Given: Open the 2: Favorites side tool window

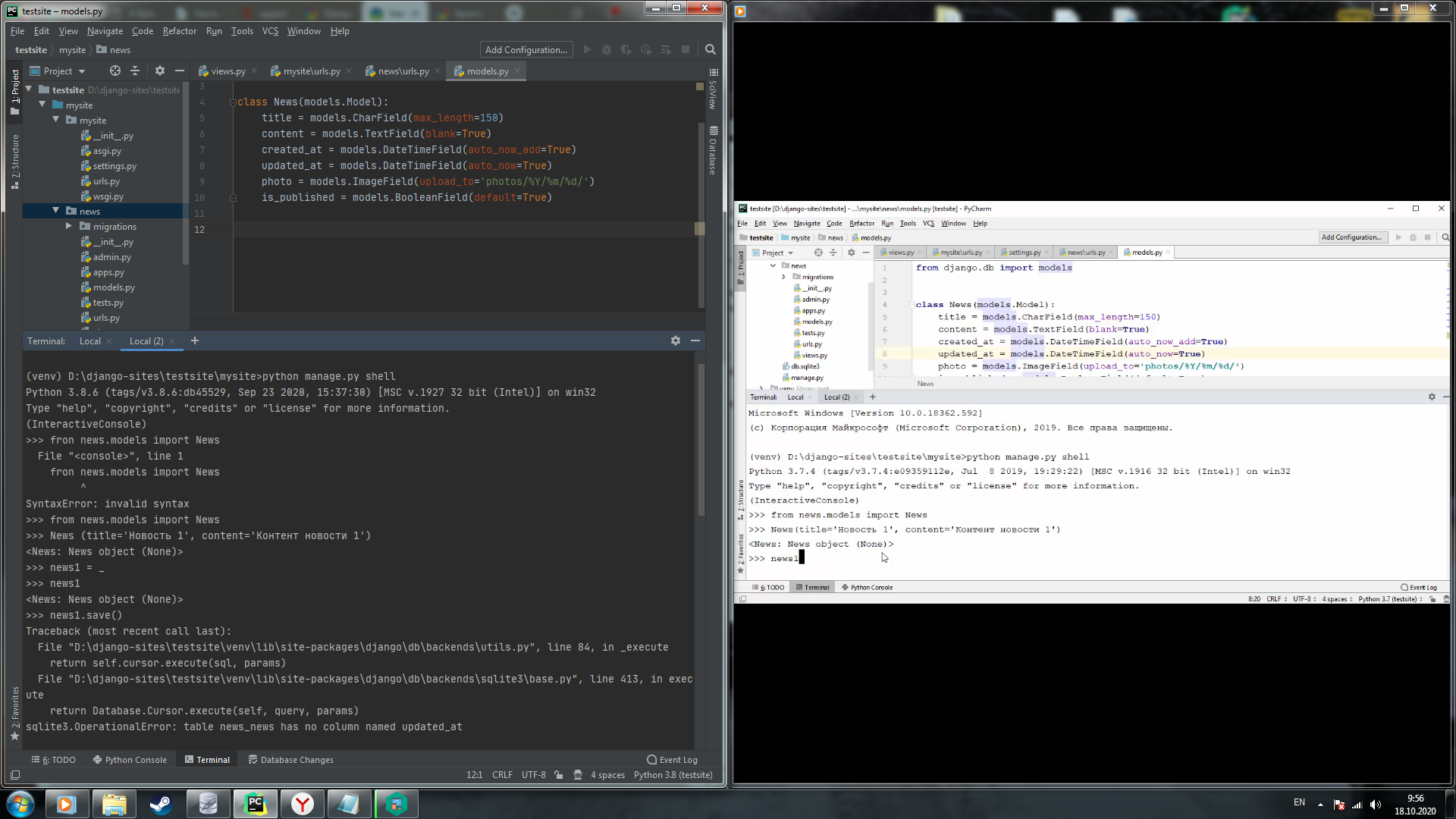Looking at the screenshot, I should pos(15,714).
